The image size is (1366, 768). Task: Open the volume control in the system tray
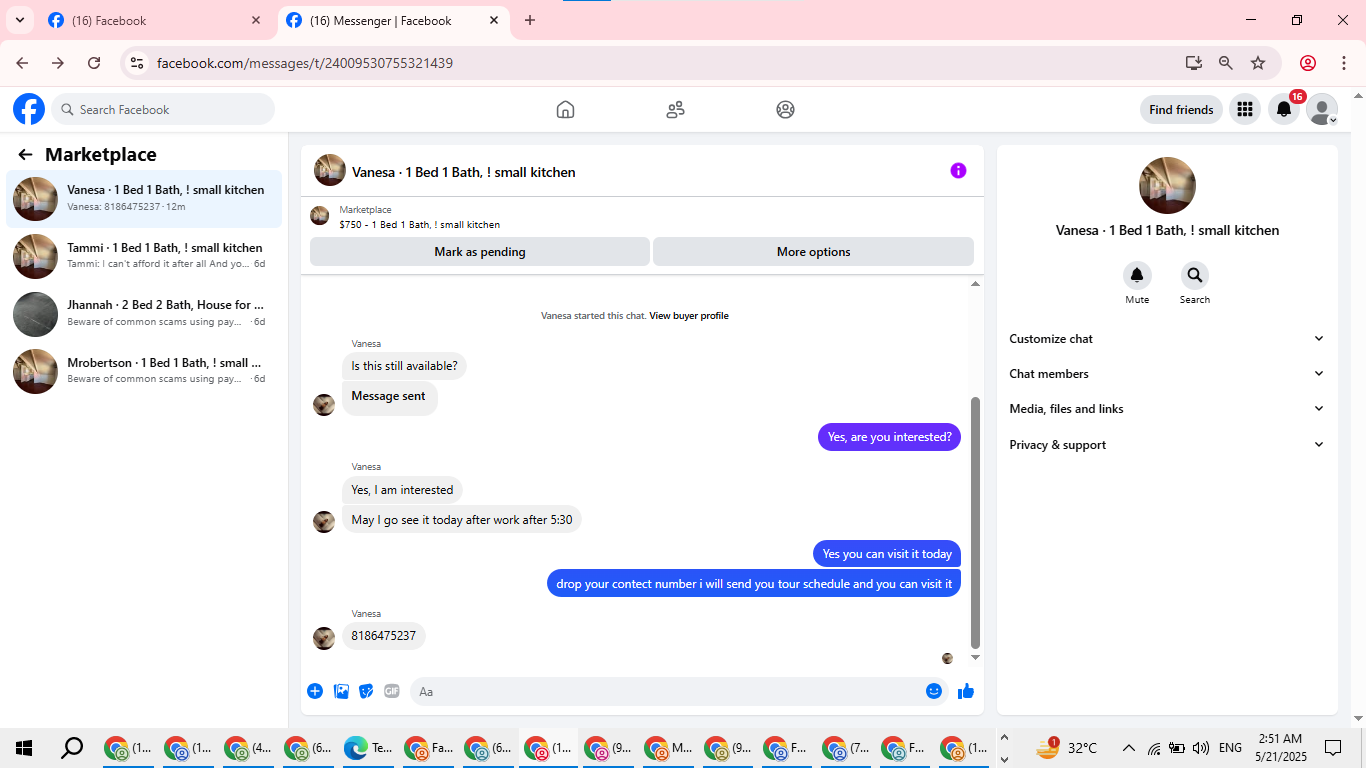pyautogui.click(x=1201, y=748)
